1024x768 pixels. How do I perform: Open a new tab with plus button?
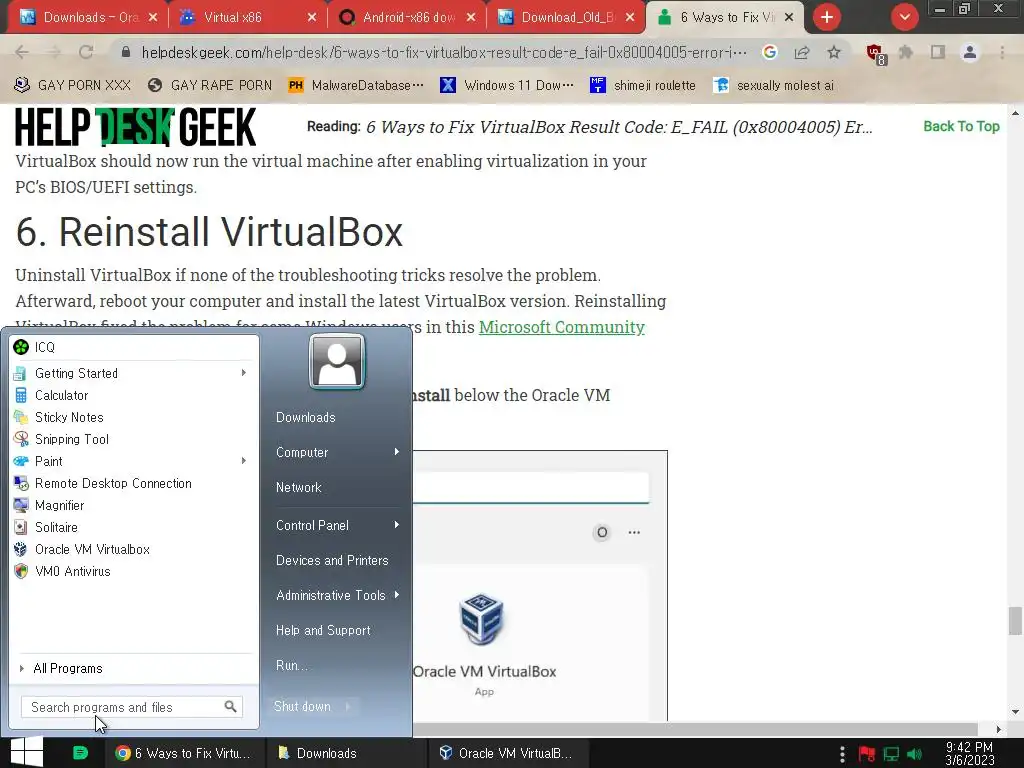tap(827, 17)
